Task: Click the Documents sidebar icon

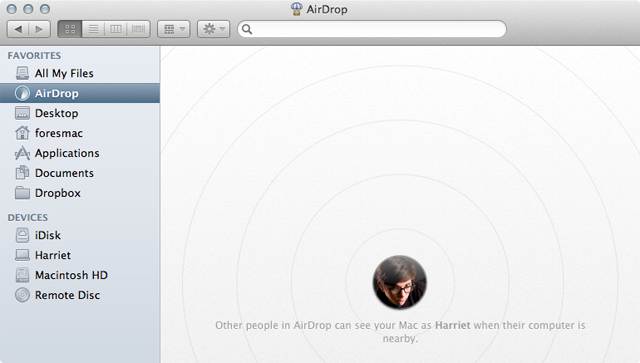Action: [22, 173]
